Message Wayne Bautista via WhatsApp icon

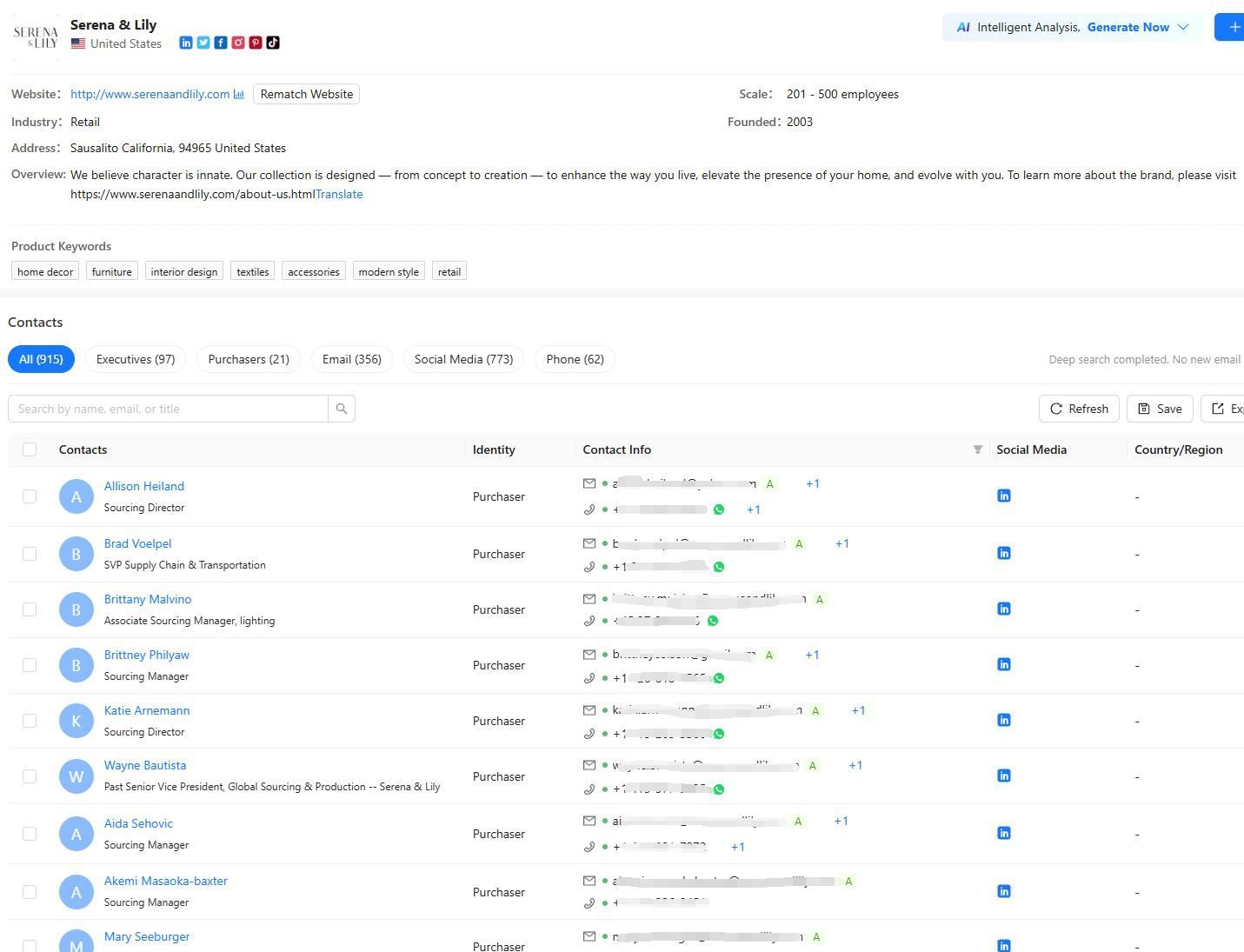click(x=719, y=789)
